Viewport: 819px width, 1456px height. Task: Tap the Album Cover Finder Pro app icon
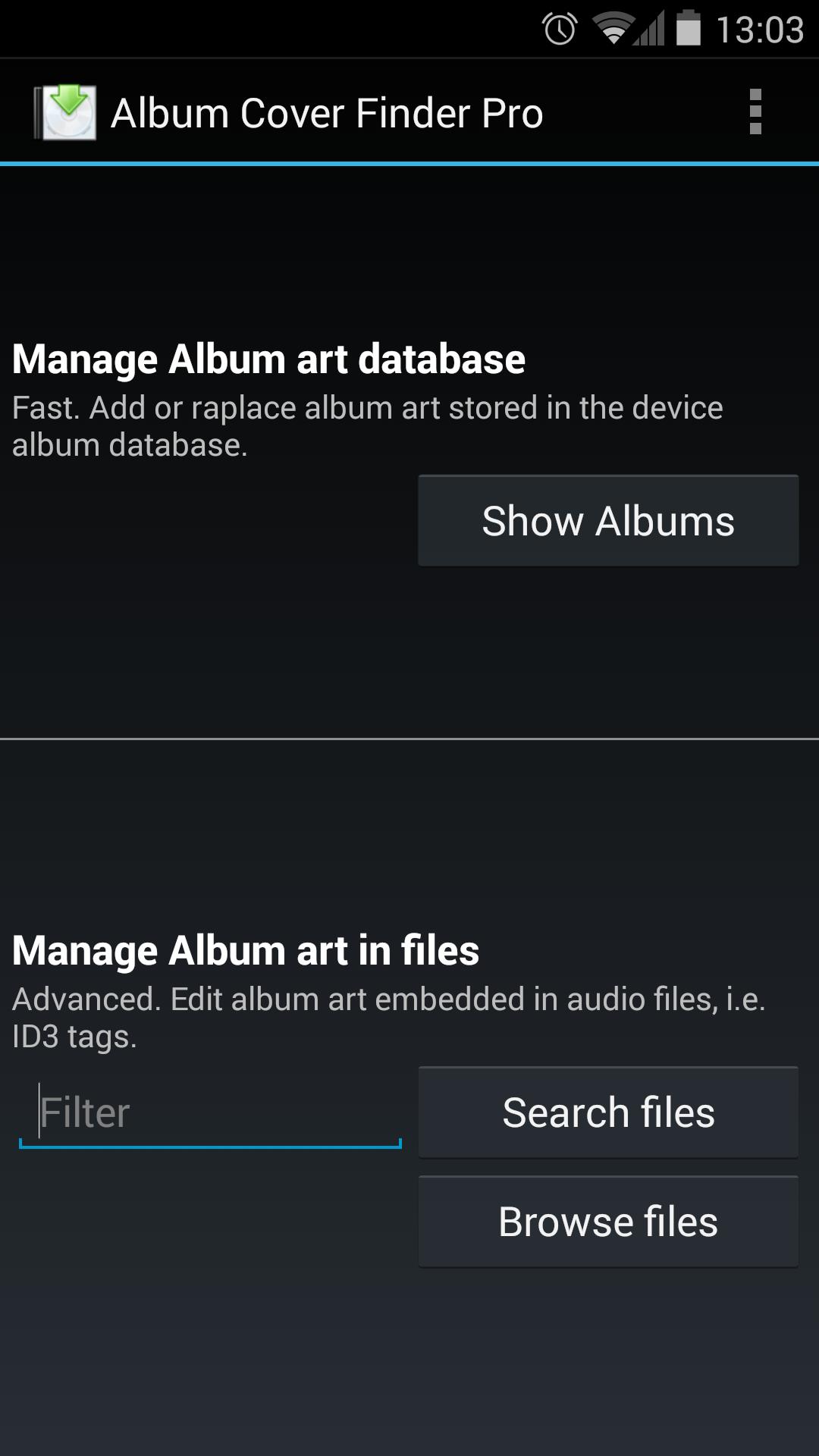(66, 112)
